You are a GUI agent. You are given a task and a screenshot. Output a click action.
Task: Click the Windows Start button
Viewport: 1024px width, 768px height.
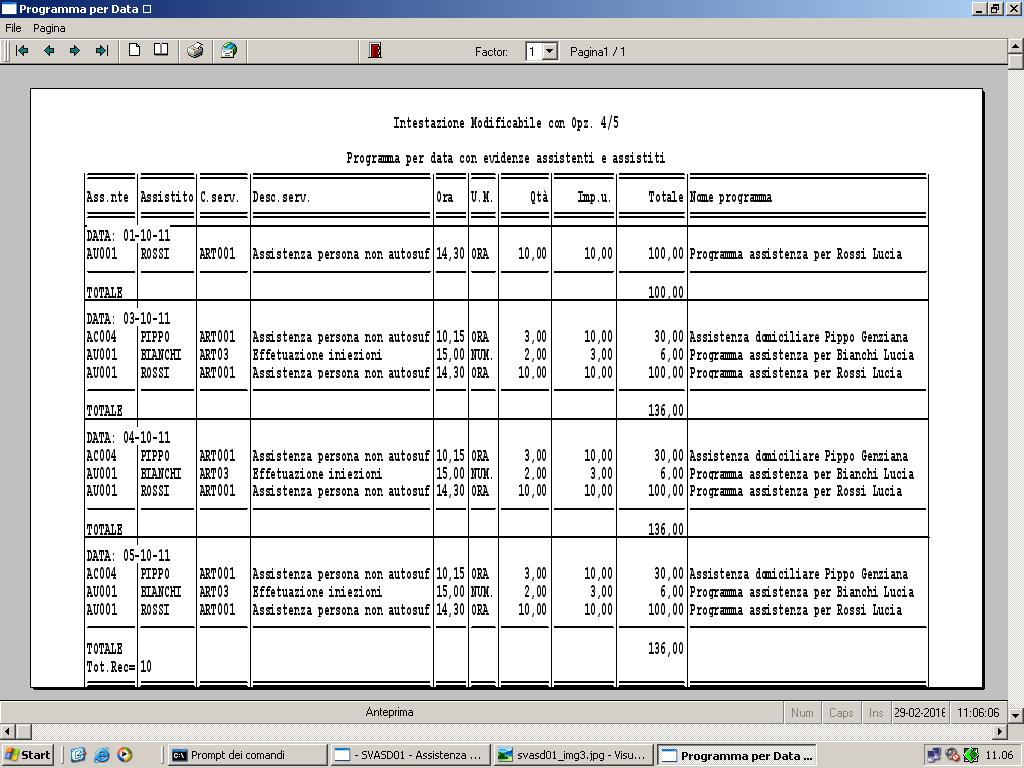27,755
